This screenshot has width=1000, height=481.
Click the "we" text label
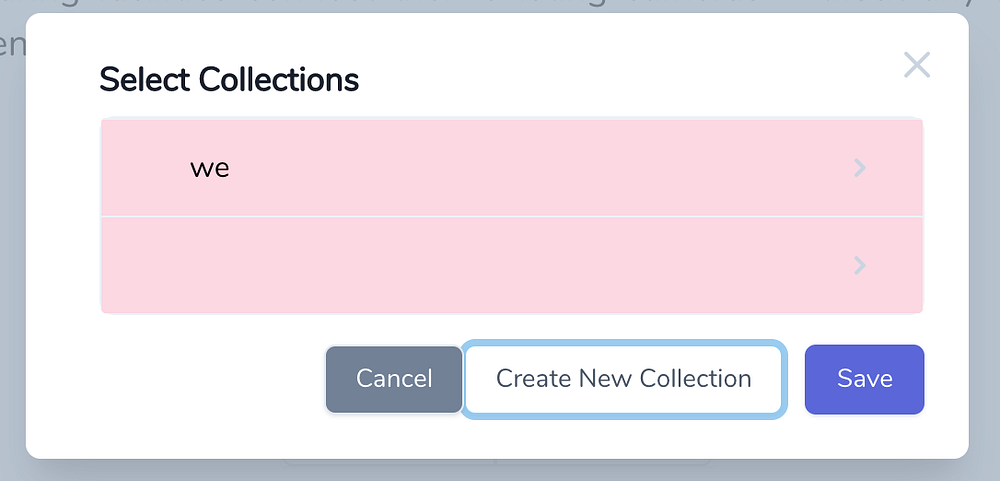[x=210, y=168]
